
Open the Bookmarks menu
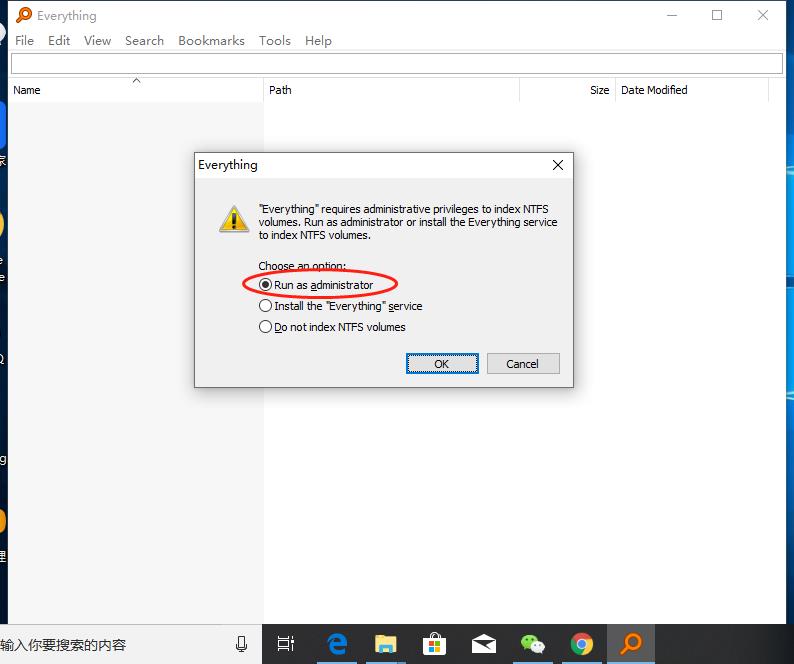pos(211,41)
